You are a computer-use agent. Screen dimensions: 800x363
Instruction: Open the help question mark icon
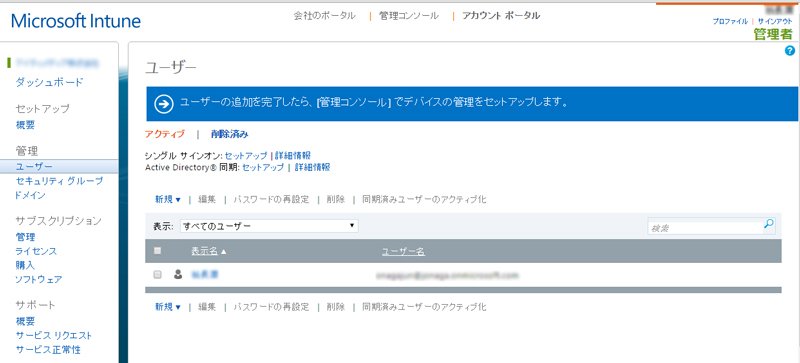click(x=790, y=51)
